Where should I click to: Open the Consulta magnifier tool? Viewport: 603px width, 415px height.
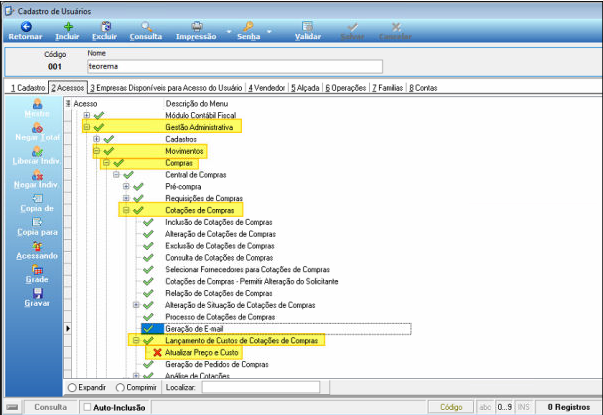[x=146, y=27]
